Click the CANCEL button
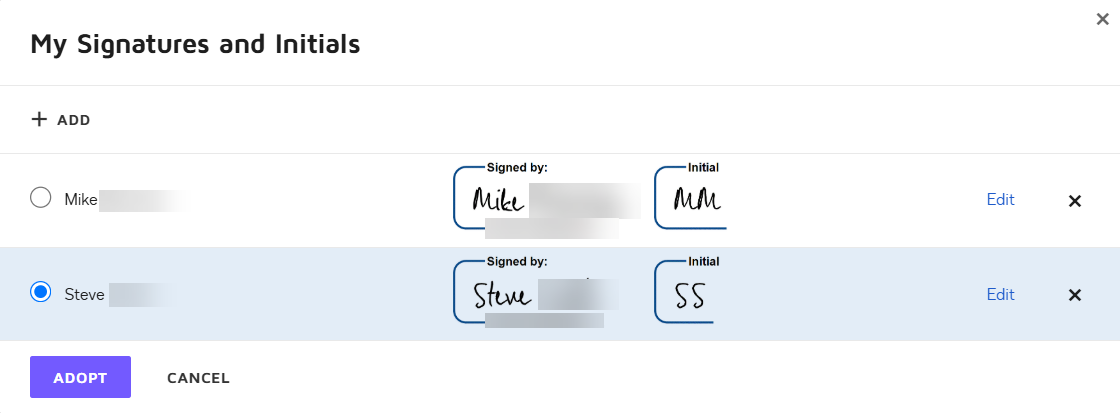 pos(198,378)
